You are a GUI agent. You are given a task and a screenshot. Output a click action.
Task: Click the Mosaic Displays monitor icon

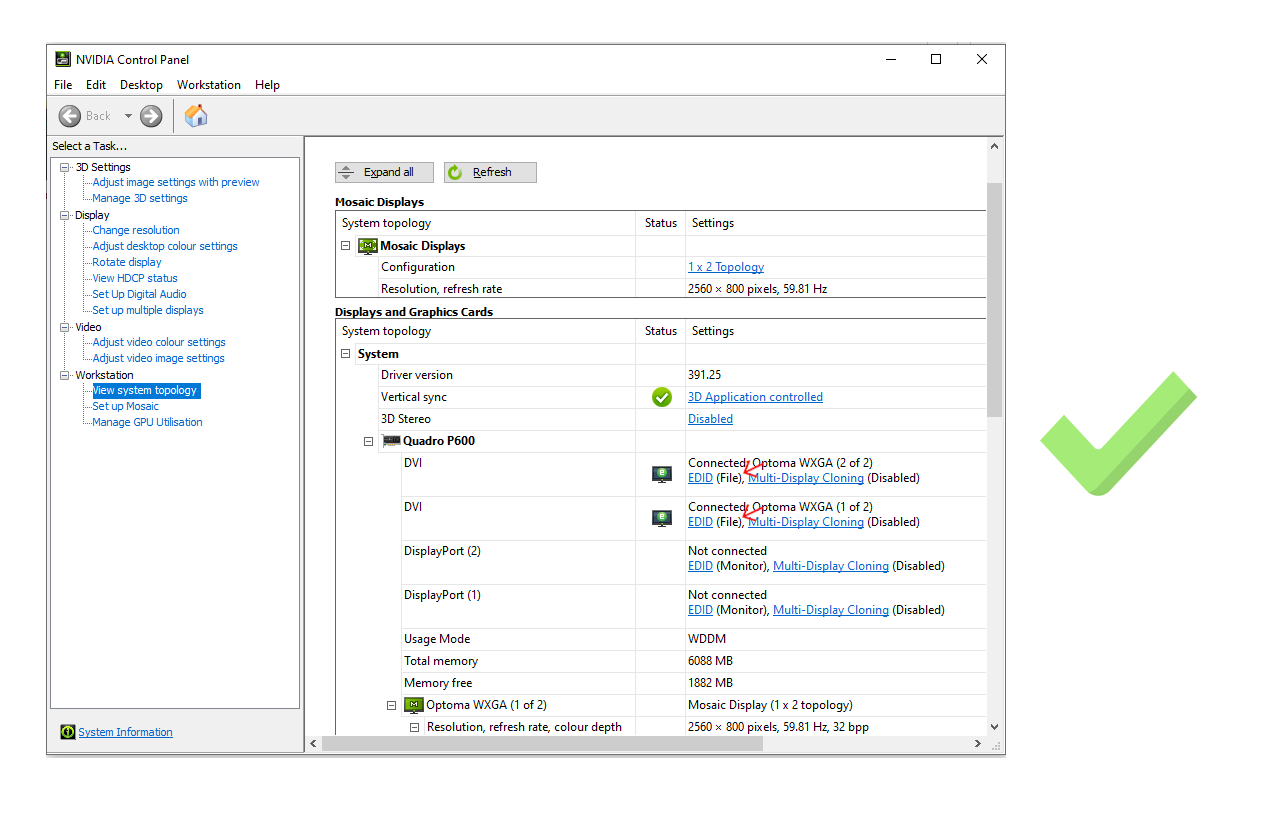point(367,246)
